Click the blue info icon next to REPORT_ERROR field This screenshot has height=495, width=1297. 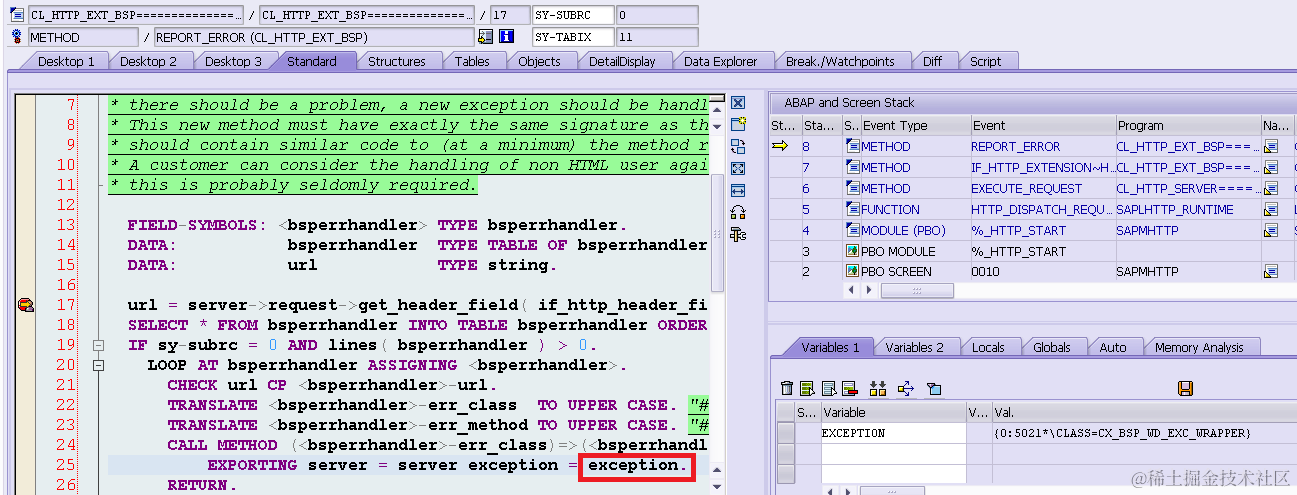(x=506, y=37)
